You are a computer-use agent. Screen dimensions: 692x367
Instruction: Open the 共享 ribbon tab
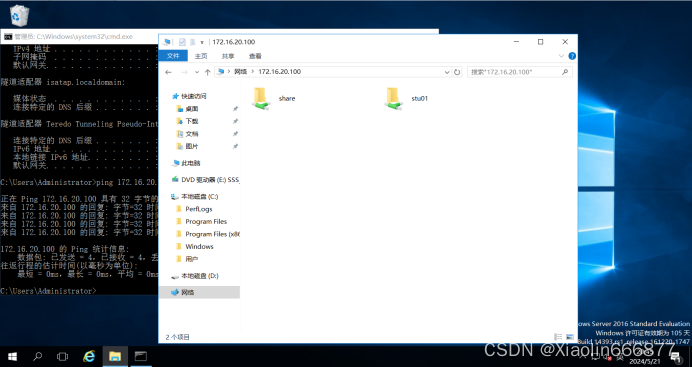tap(228, 56)
